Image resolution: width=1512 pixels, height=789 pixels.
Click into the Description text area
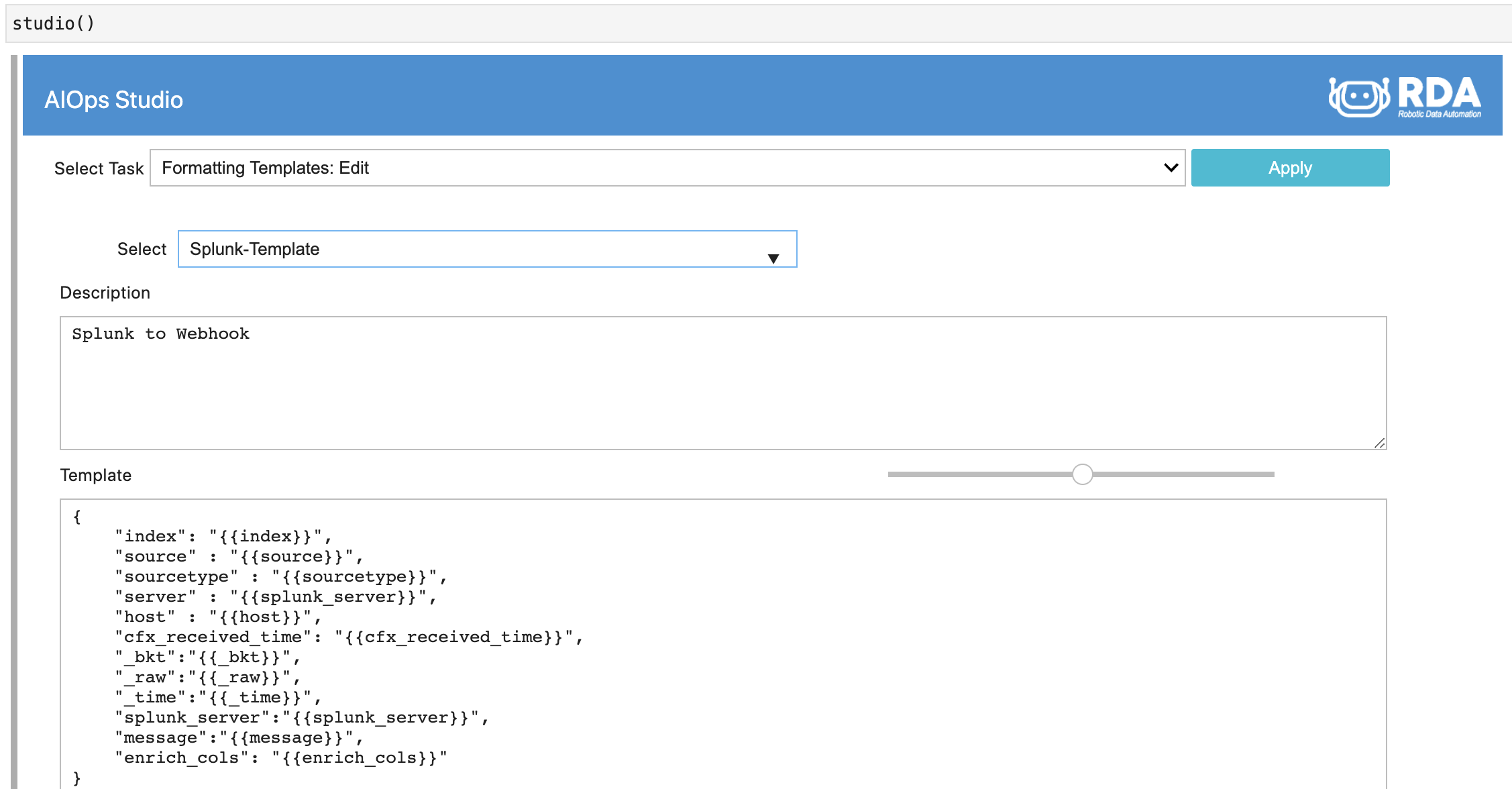[x=722, y=396]
